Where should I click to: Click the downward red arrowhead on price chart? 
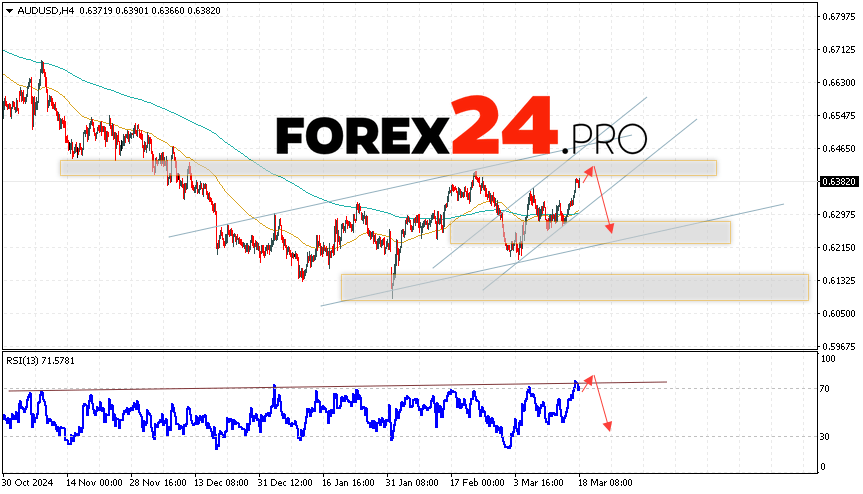[609, 230]
